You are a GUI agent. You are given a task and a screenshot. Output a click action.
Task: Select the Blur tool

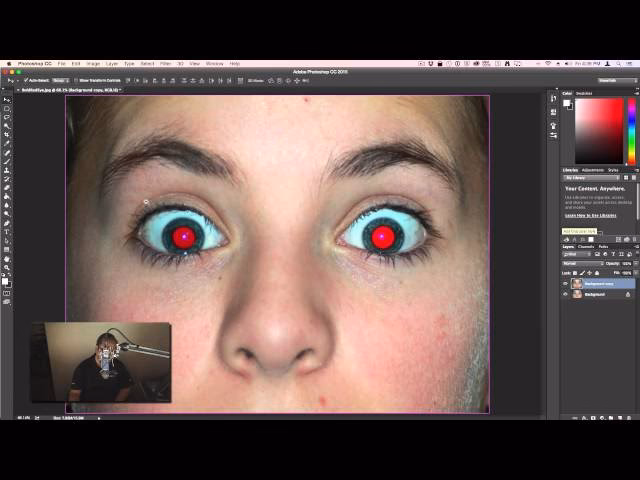[x=7, y=205]
